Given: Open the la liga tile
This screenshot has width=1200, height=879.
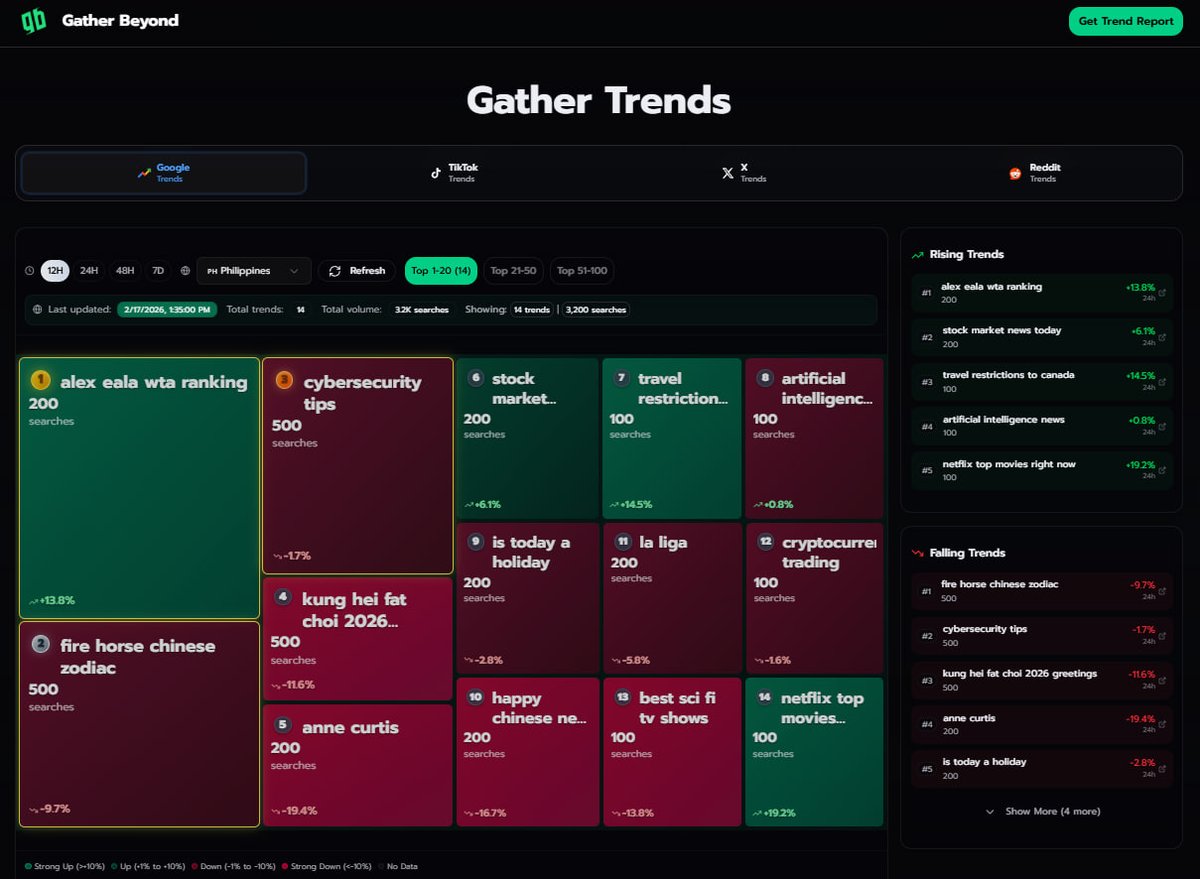Looking at the screenshot, I should 672,598.
